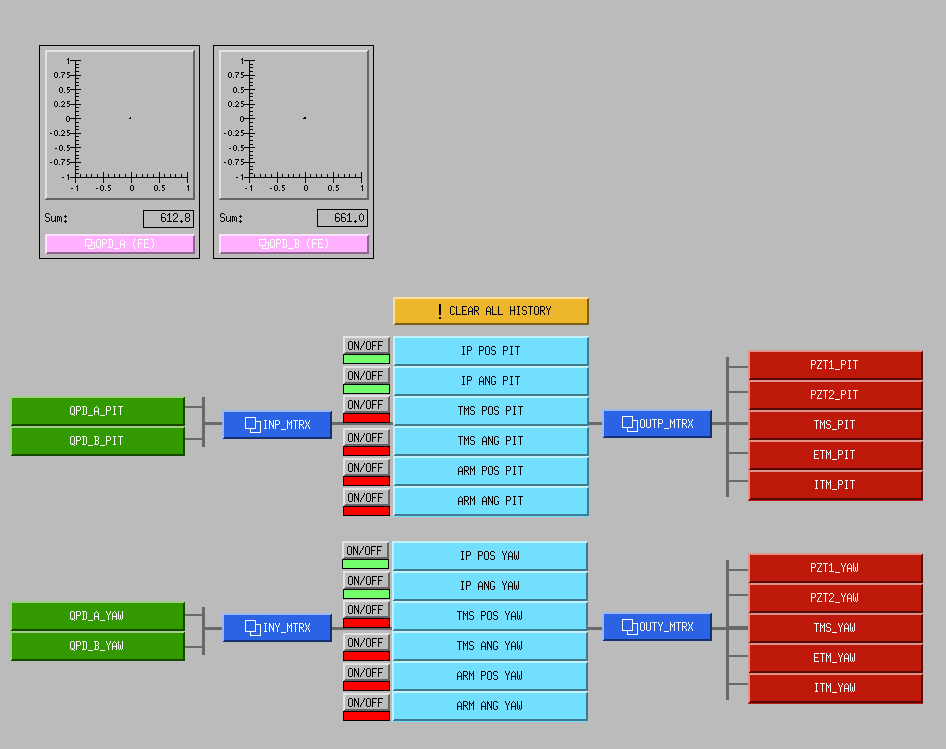Screen dimensions: 946x749
Task: Open the ITM_YAW output block
Action: pyautogui.click(x=836, y=688)
